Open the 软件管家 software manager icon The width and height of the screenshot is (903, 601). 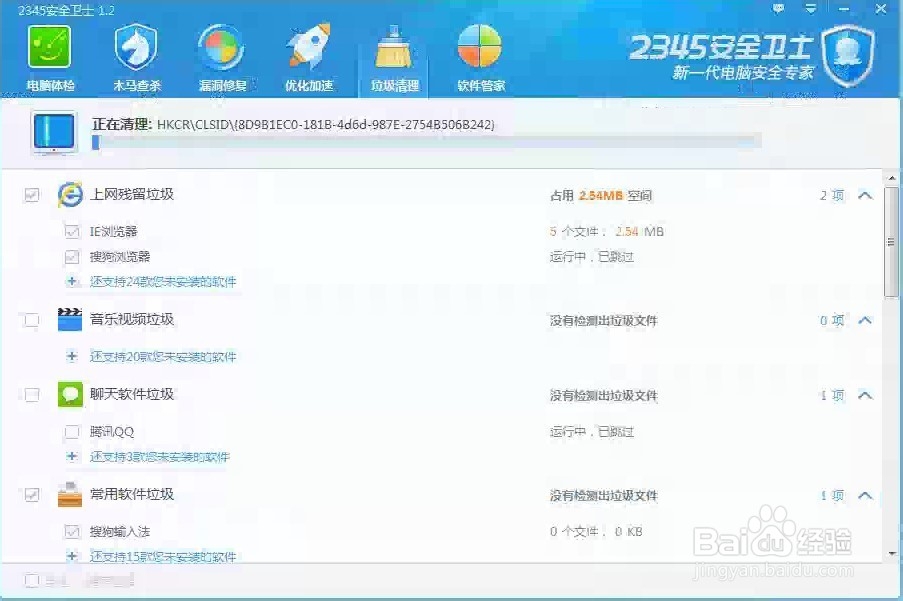click(480, 47)
